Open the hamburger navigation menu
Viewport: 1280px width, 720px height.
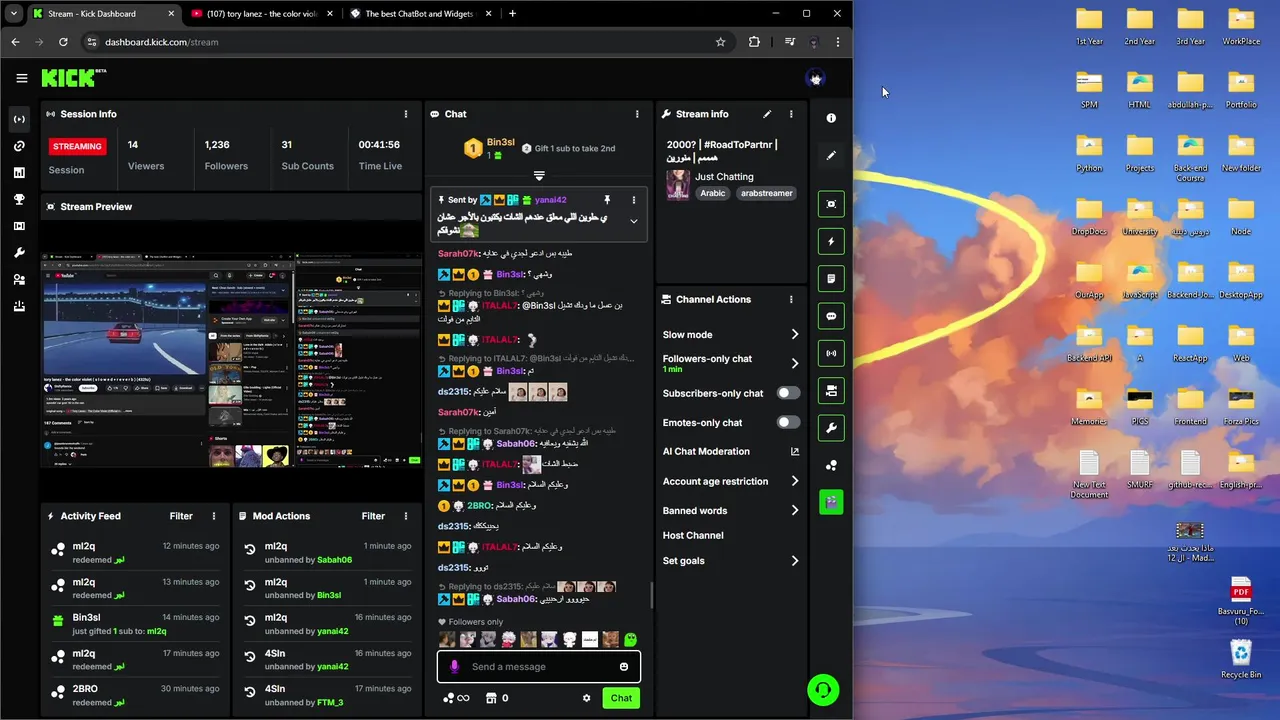(x=21, y=78)
